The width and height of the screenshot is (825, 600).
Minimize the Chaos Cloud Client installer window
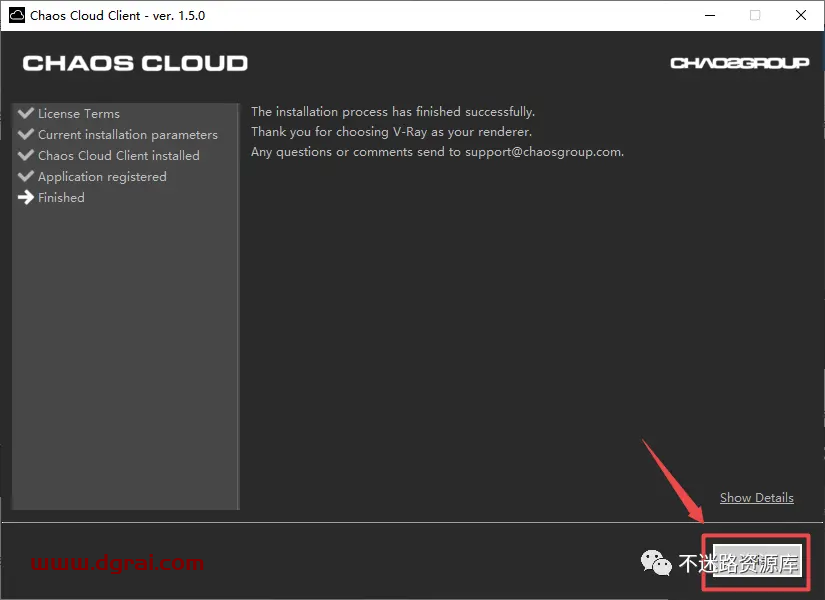coord(710,15)
